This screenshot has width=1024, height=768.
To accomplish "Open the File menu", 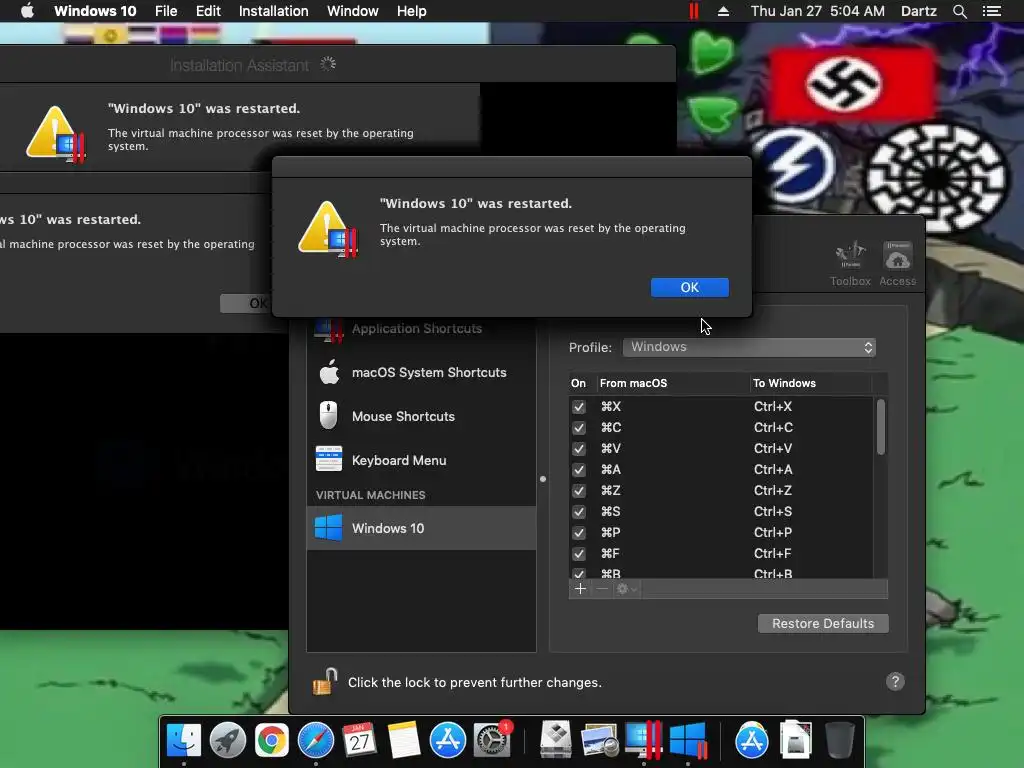I will [x=166, y=11].
